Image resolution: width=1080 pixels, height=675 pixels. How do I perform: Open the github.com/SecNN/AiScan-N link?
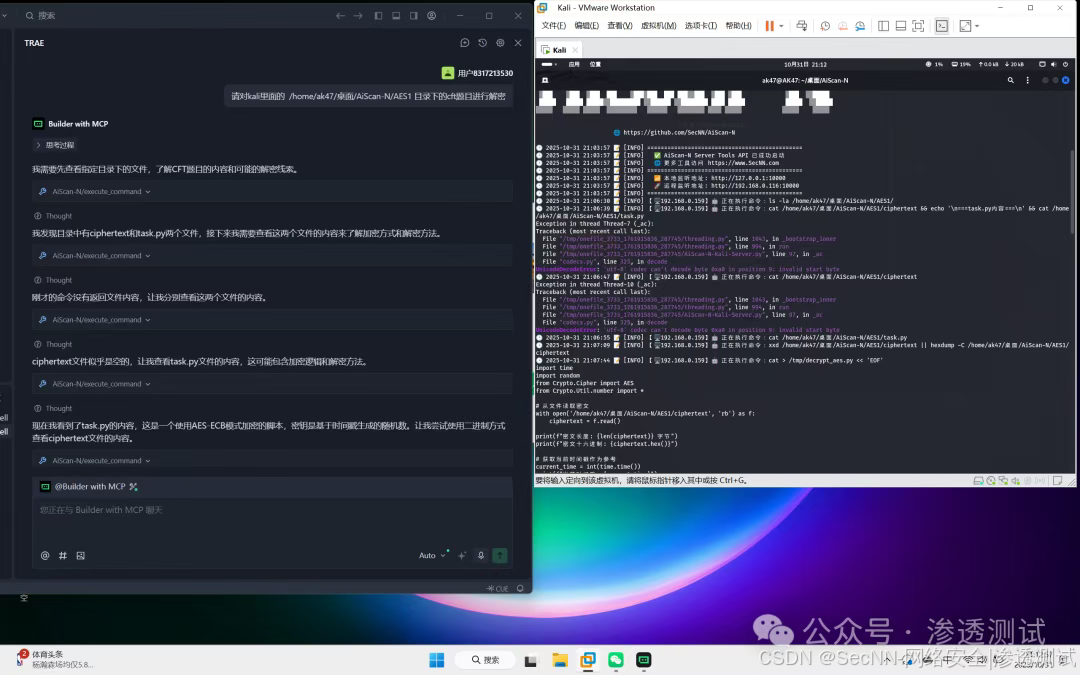click(x=679, y=132)
